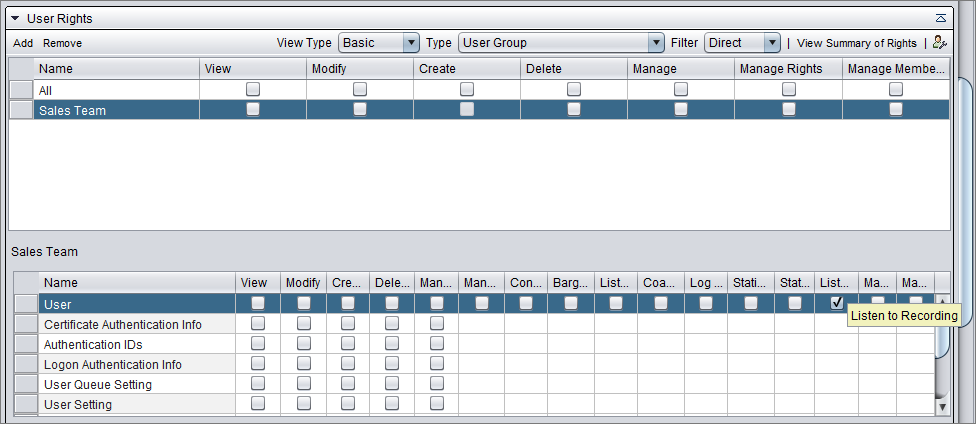Expand the Filter dropdown set to Direct
Viewport: 976px width, 424px height.
coord(742,43)
